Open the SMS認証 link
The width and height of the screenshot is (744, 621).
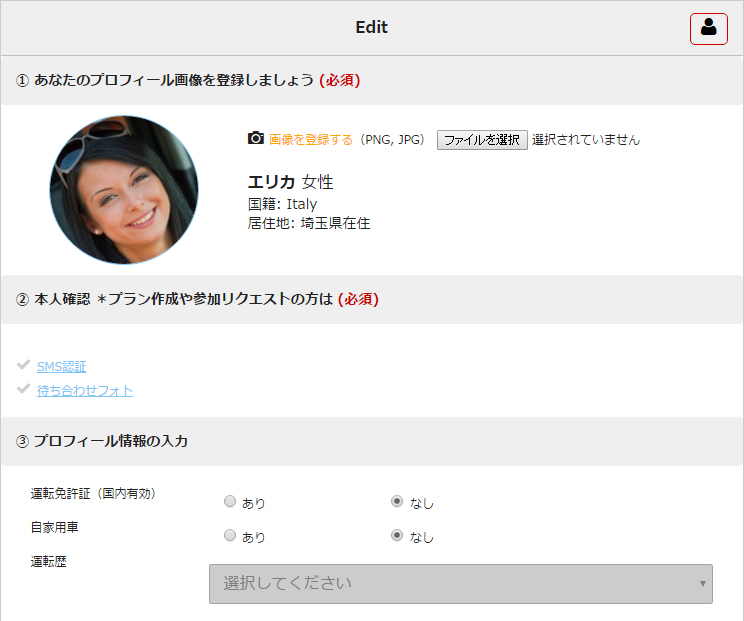click(61, 367)
